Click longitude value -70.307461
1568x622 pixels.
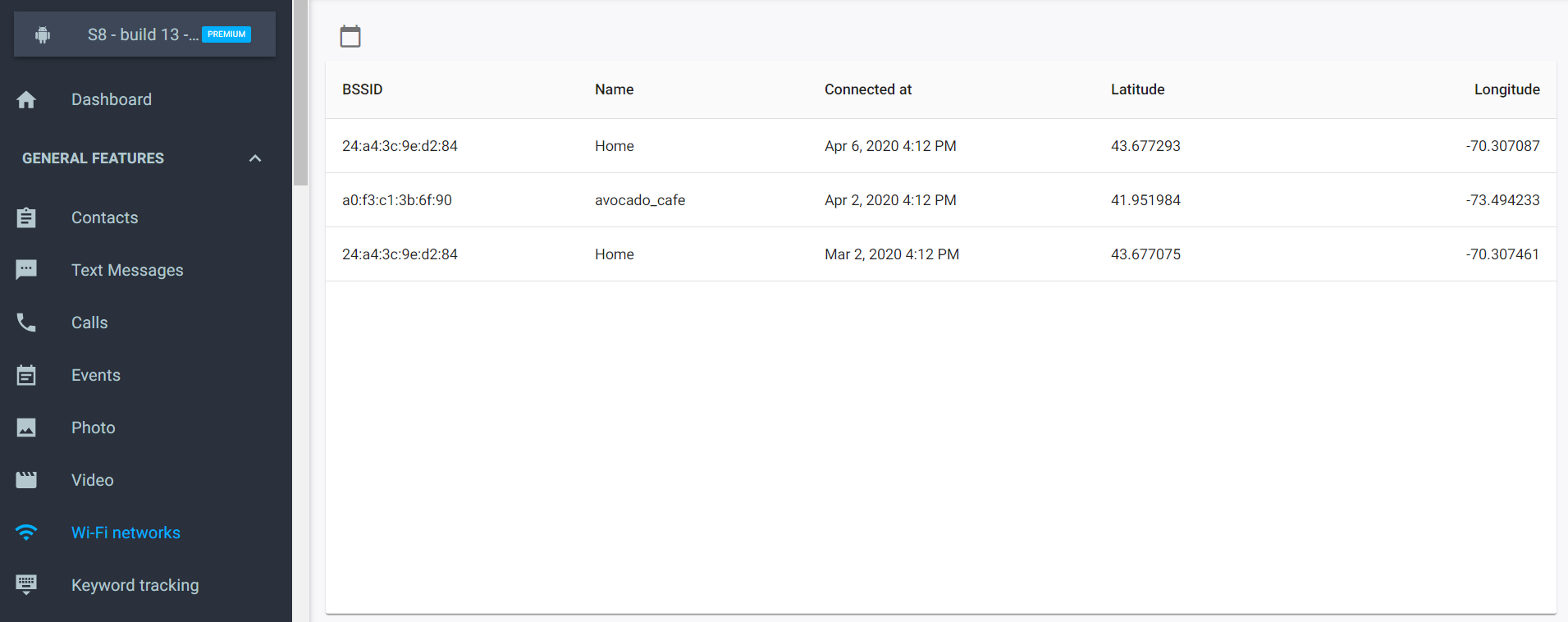(1503, 254)
